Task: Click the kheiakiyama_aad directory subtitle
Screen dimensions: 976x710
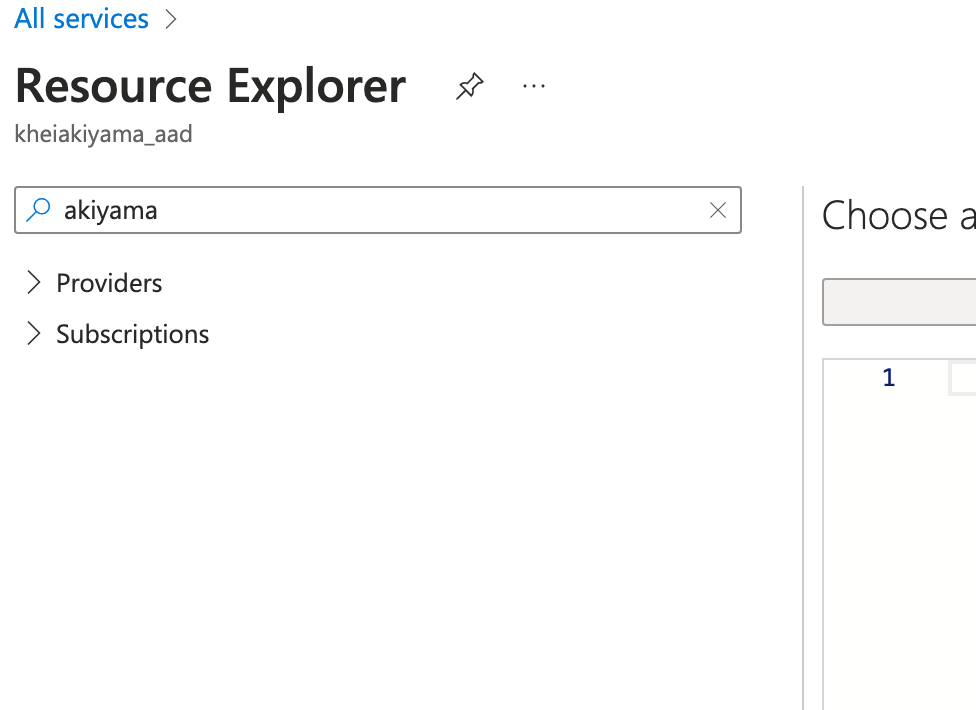Action: 103,134
